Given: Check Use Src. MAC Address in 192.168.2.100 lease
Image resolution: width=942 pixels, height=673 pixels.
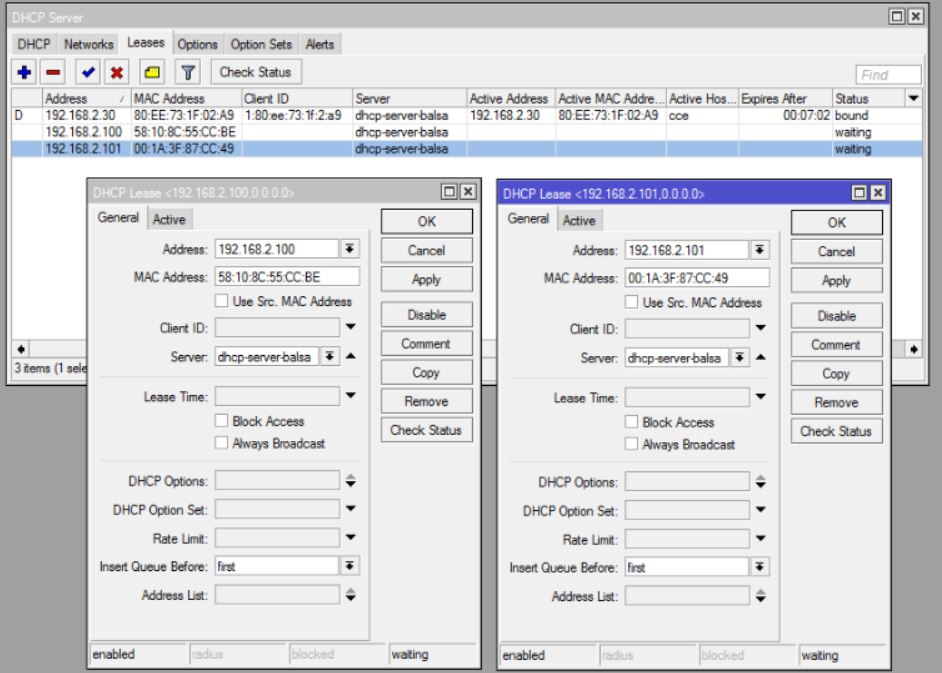Looking at the screenshot, I should click(x=222, y=301).
